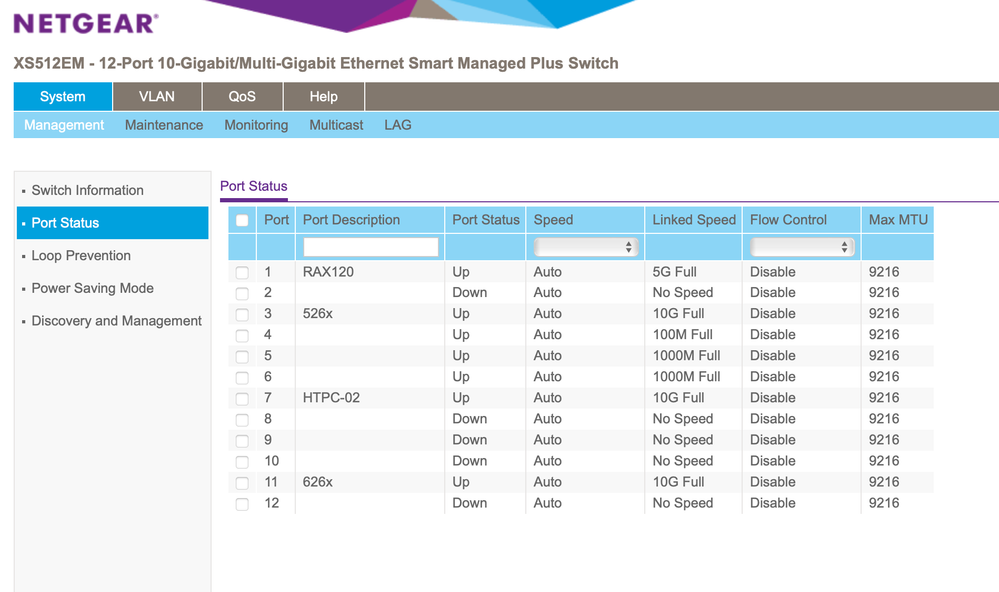Screen dimensions: 999x592
Task: Open the VLAN main tab
Action: (x=156, y=97)
